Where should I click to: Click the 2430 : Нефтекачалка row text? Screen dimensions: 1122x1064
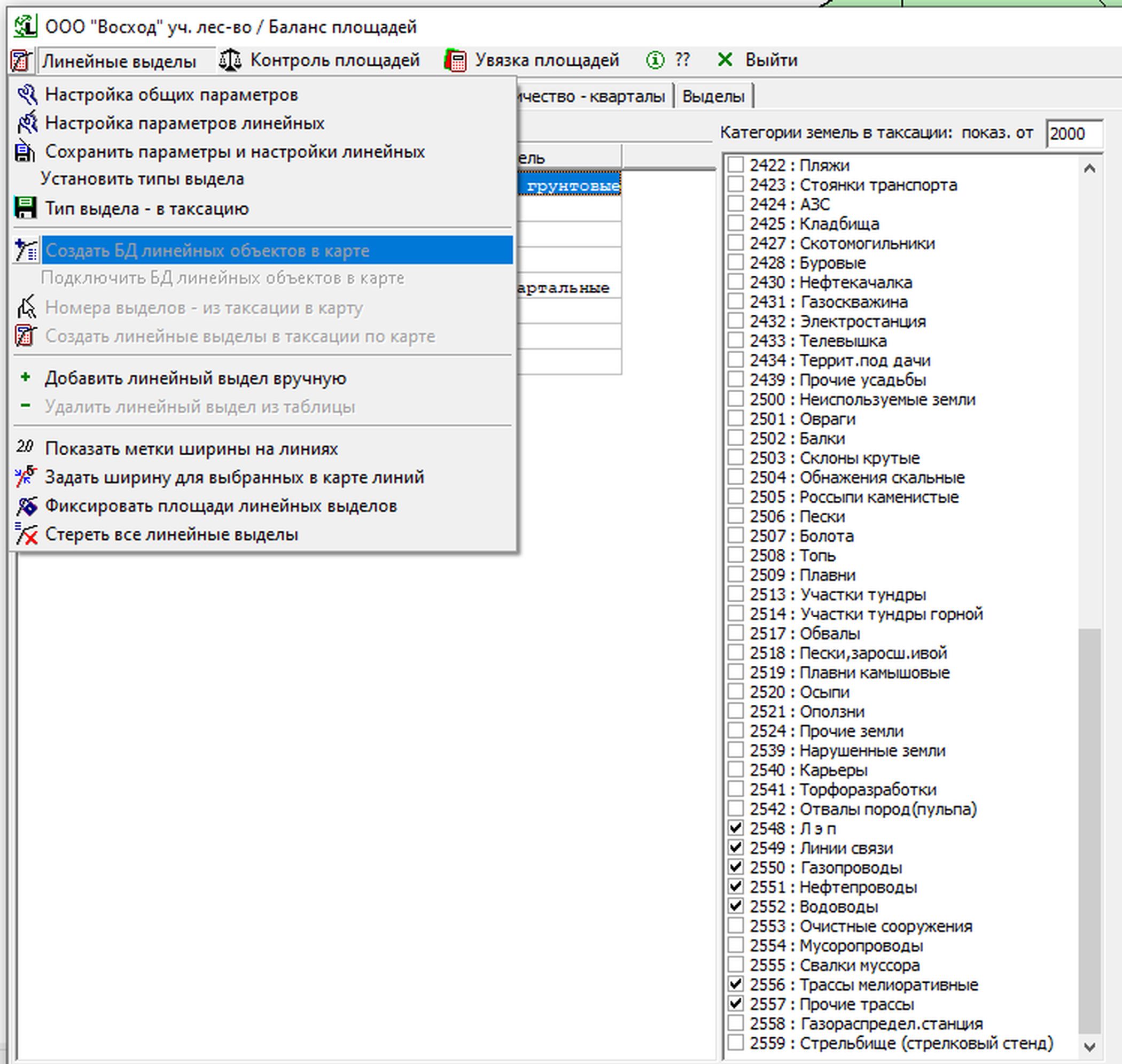(x=831, y=283)
